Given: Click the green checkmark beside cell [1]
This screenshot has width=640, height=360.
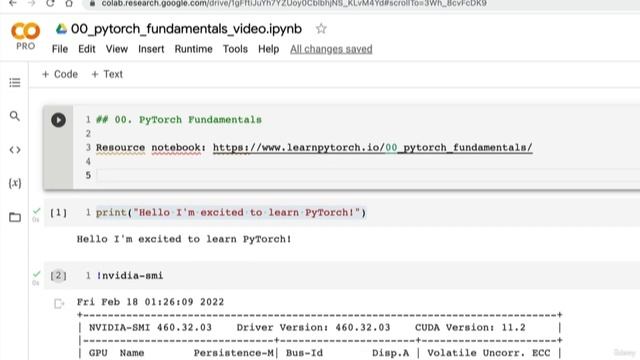Looking at the screenshot, I should [36, 211].
